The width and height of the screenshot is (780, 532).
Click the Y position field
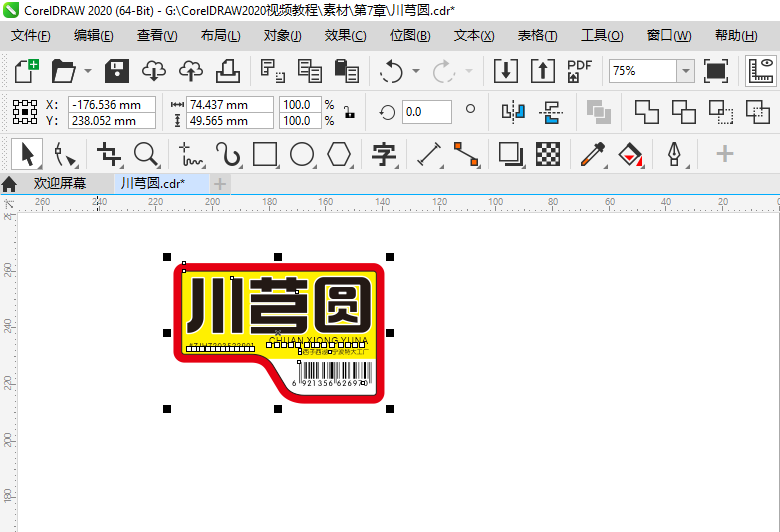[x=112, y=120]
